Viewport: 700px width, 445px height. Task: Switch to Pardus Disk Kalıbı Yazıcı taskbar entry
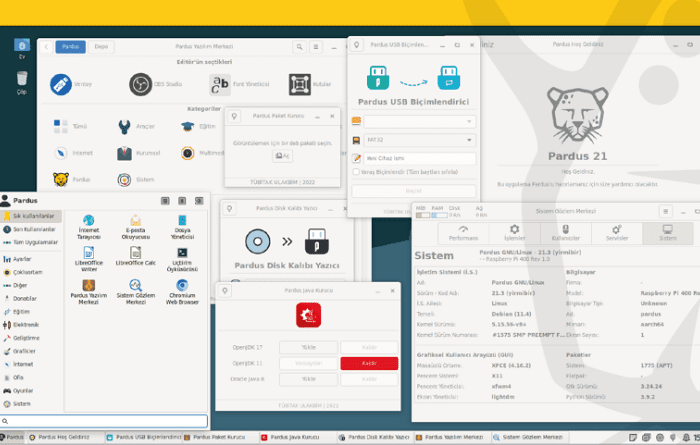tap(374, 437)
